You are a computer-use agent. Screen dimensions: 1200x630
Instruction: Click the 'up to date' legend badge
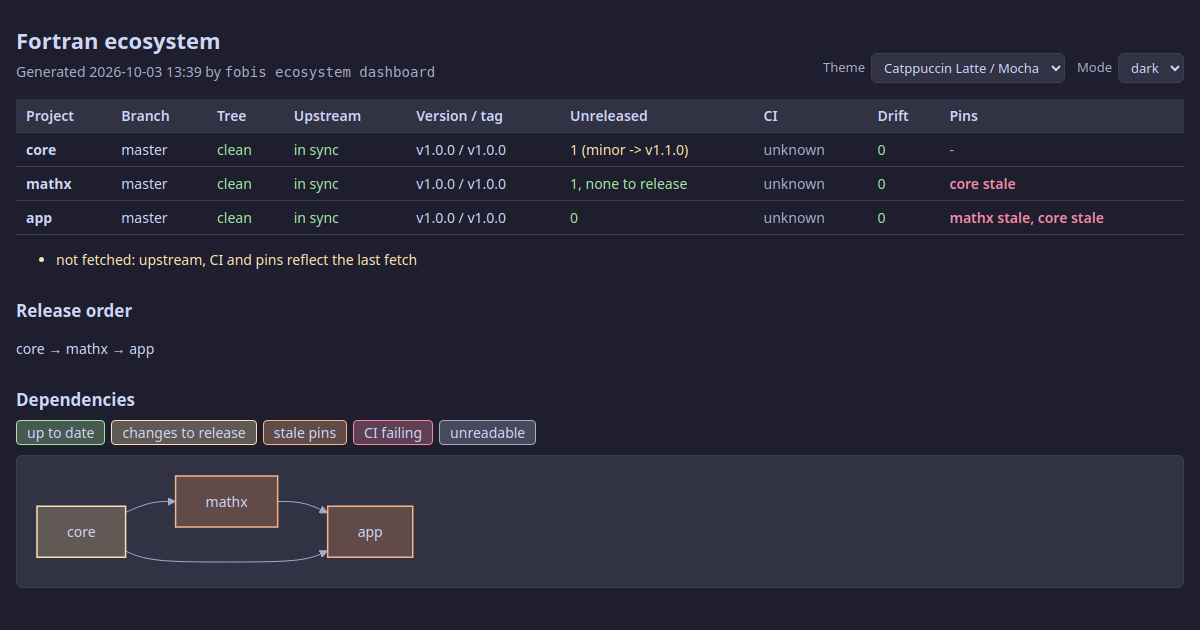click(60, 433)
